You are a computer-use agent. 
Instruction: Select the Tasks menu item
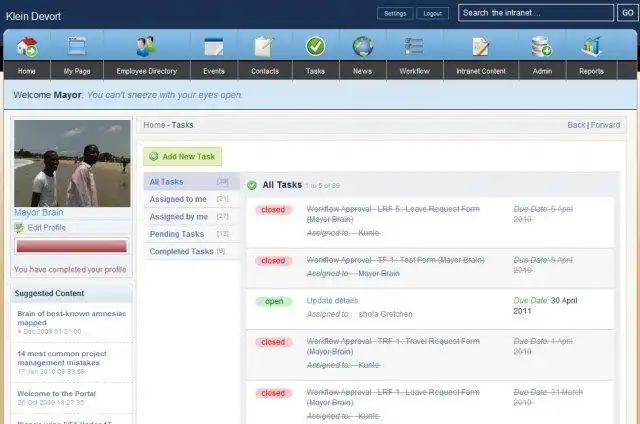[315, 71]
